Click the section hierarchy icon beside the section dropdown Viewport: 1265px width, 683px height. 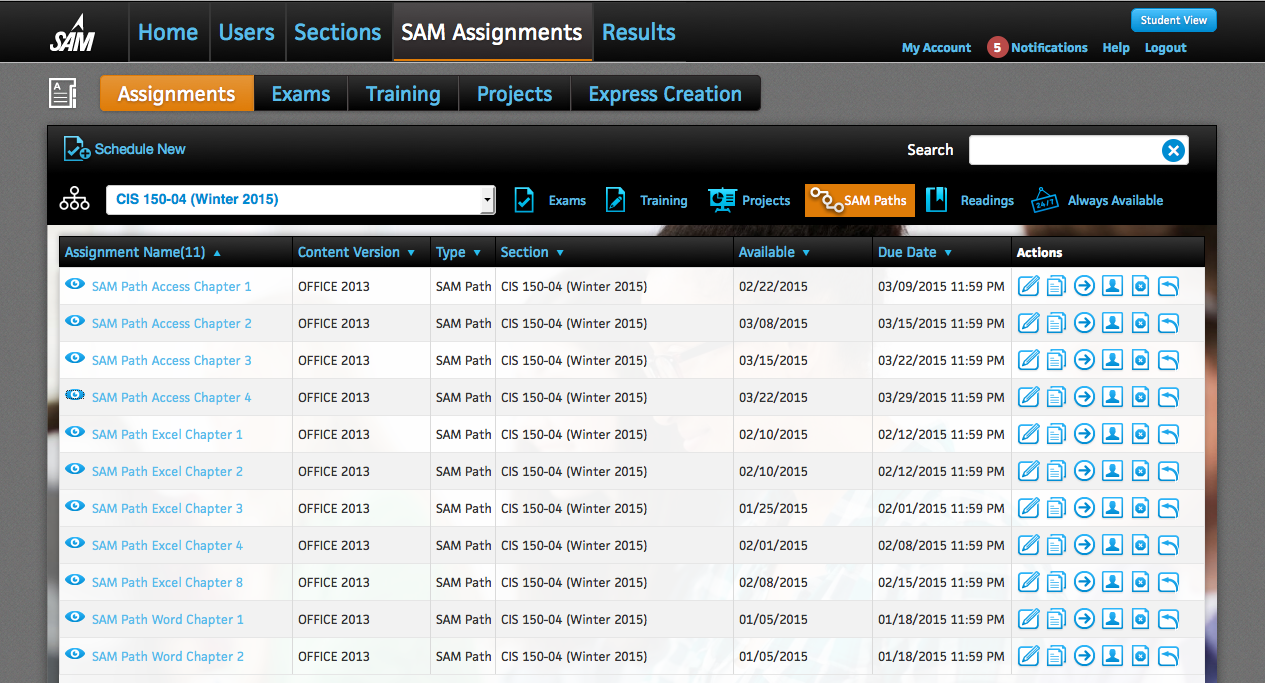tap(74, 199)
